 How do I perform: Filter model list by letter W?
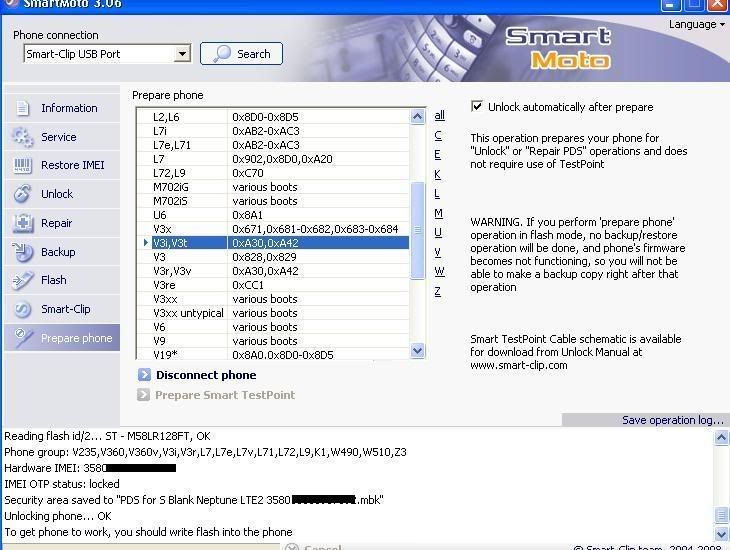tap(439, 271)
